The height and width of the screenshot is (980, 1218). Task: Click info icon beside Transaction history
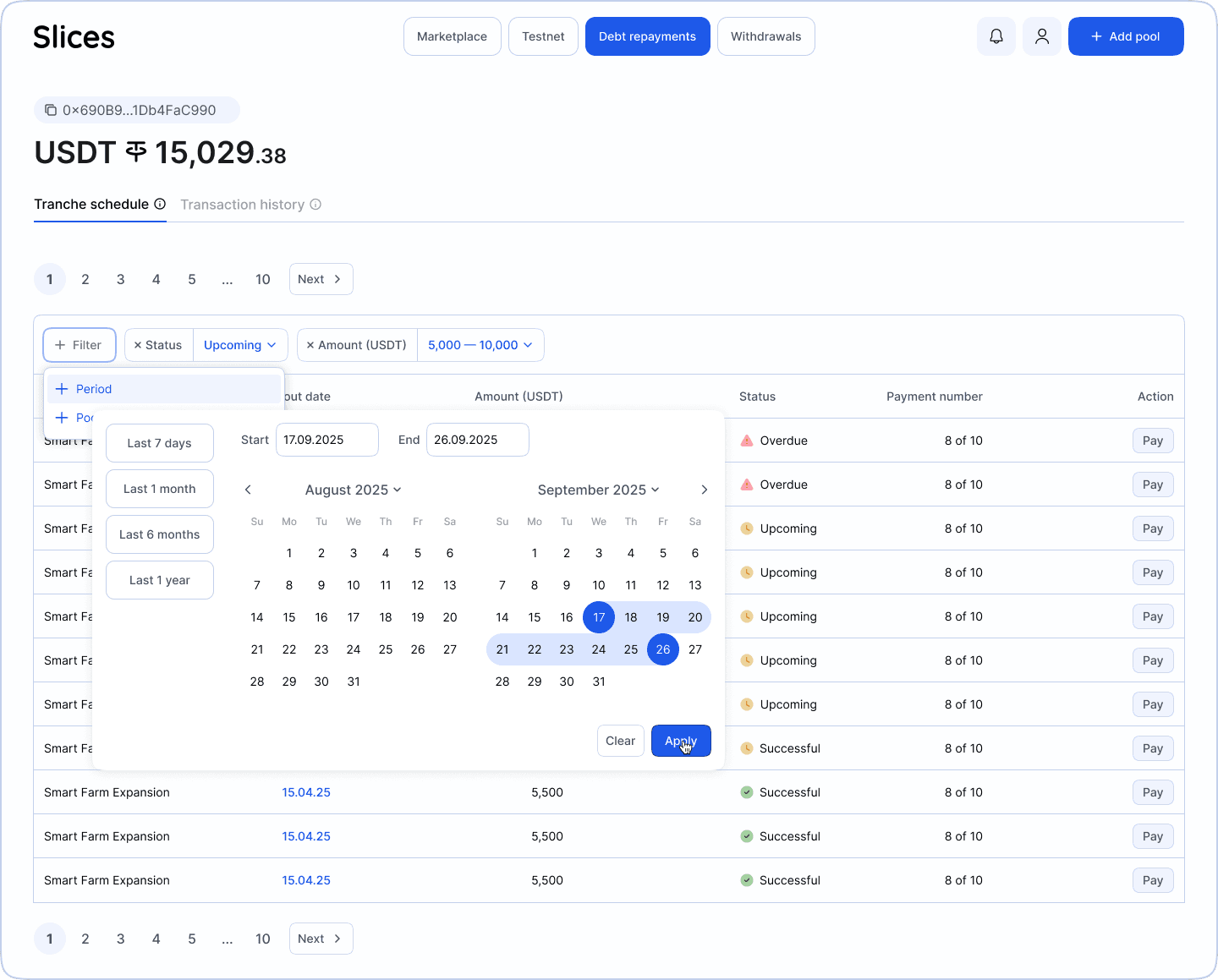315,205
